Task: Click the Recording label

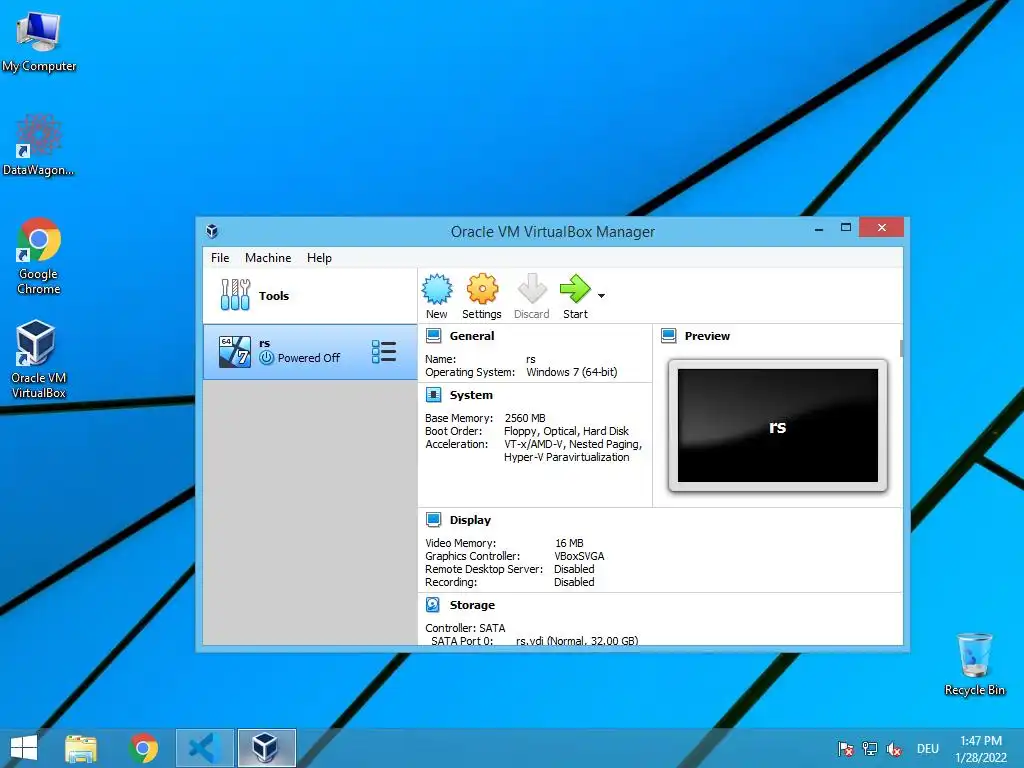Action: pos(451,583)
